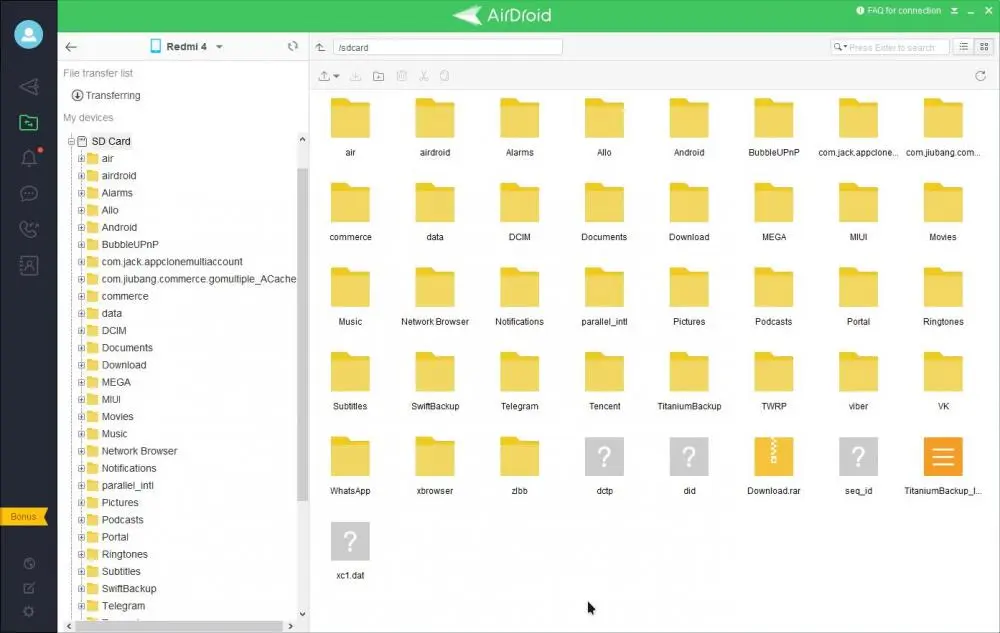Click the globe icon above the edit icon
This screenshot has height=633, width=1000.
[29, 564]
